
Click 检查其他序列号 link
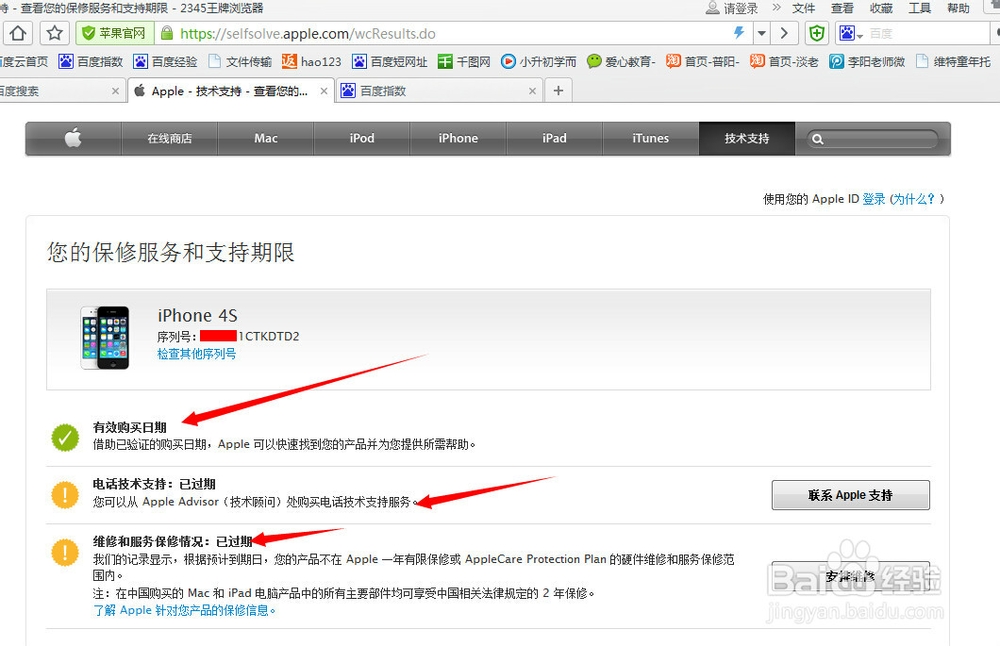point(196,354)
